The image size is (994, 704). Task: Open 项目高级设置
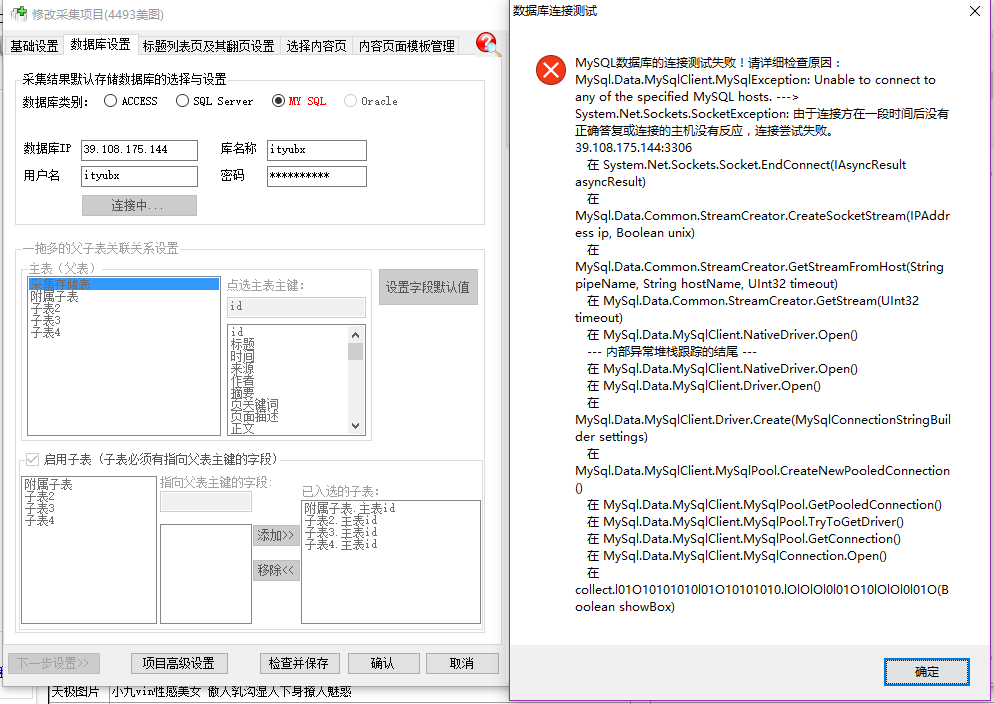point(178,663)
